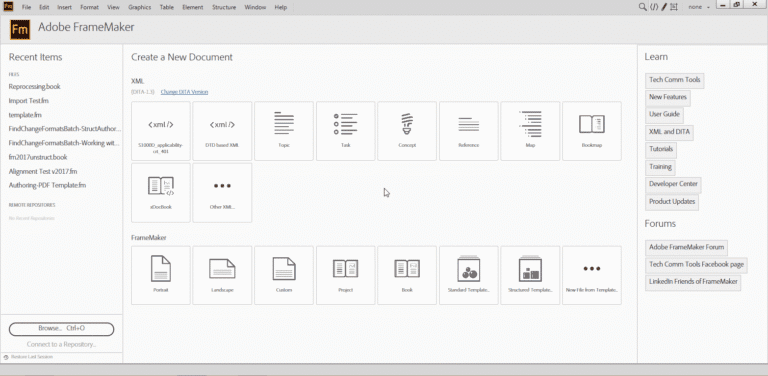Open the Adobe FrameMaker Forum button
Screen dimensions: 768x376
(686, 247)
